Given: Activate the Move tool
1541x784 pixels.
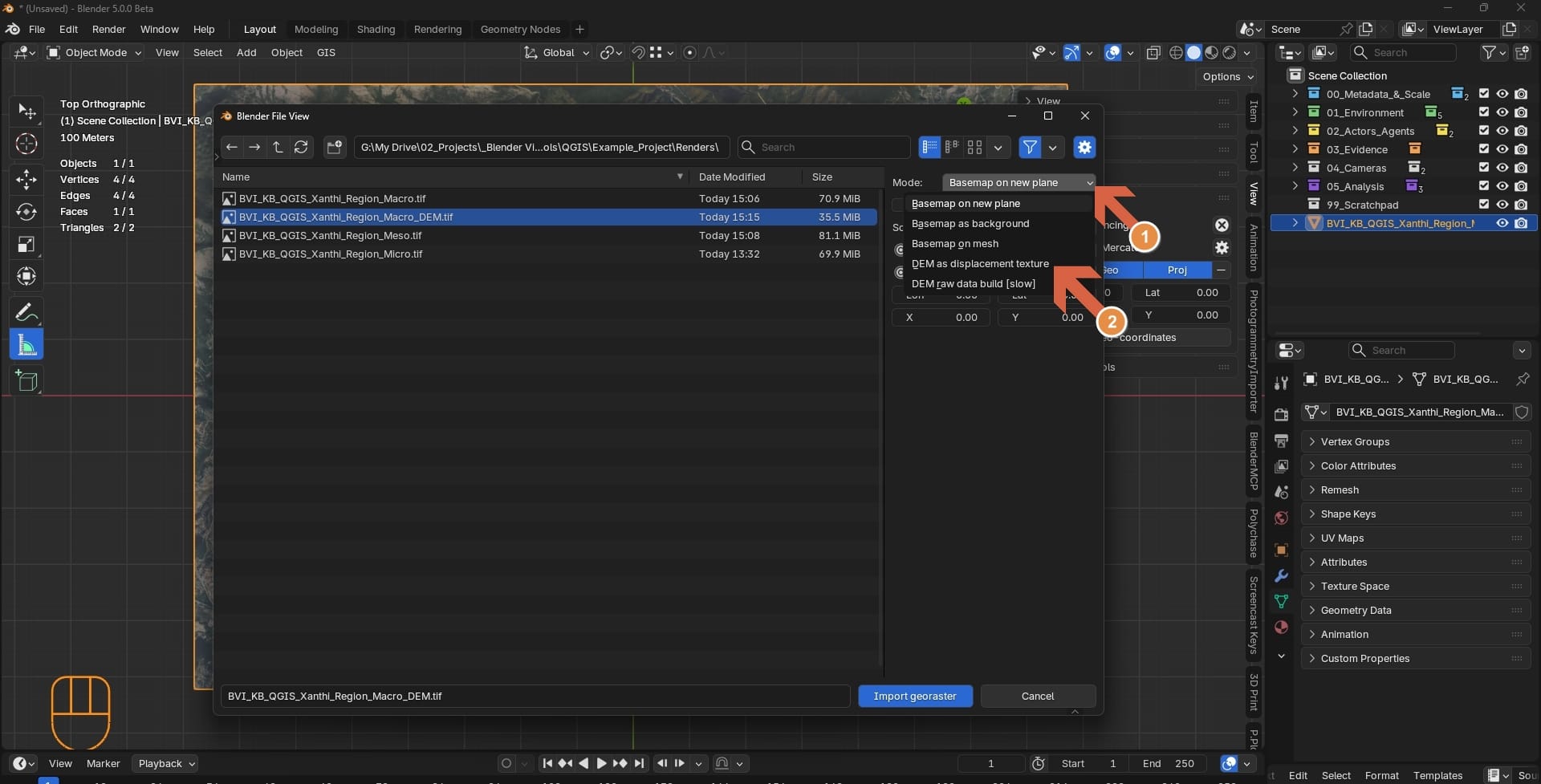Looking at the screenshot, I should [26, 178].
